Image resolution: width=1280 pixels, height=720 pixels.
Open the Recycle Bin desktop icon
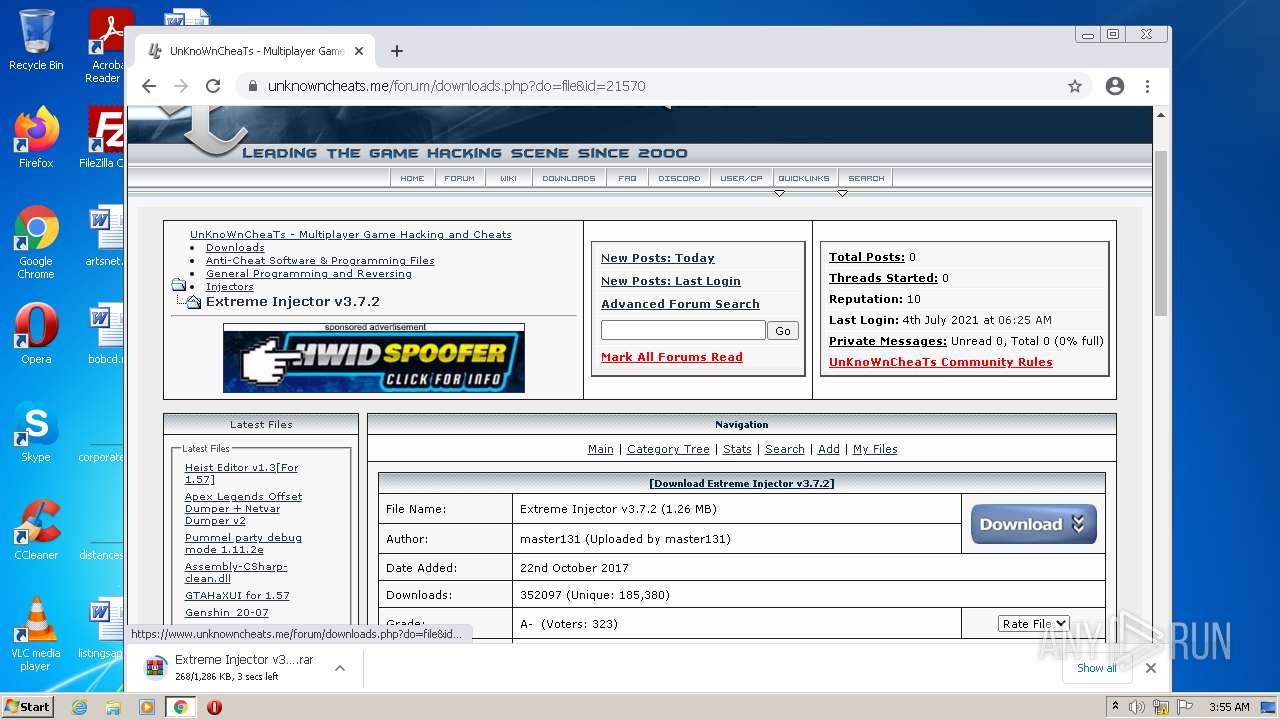pyautogui.click(x=36, y=40)
